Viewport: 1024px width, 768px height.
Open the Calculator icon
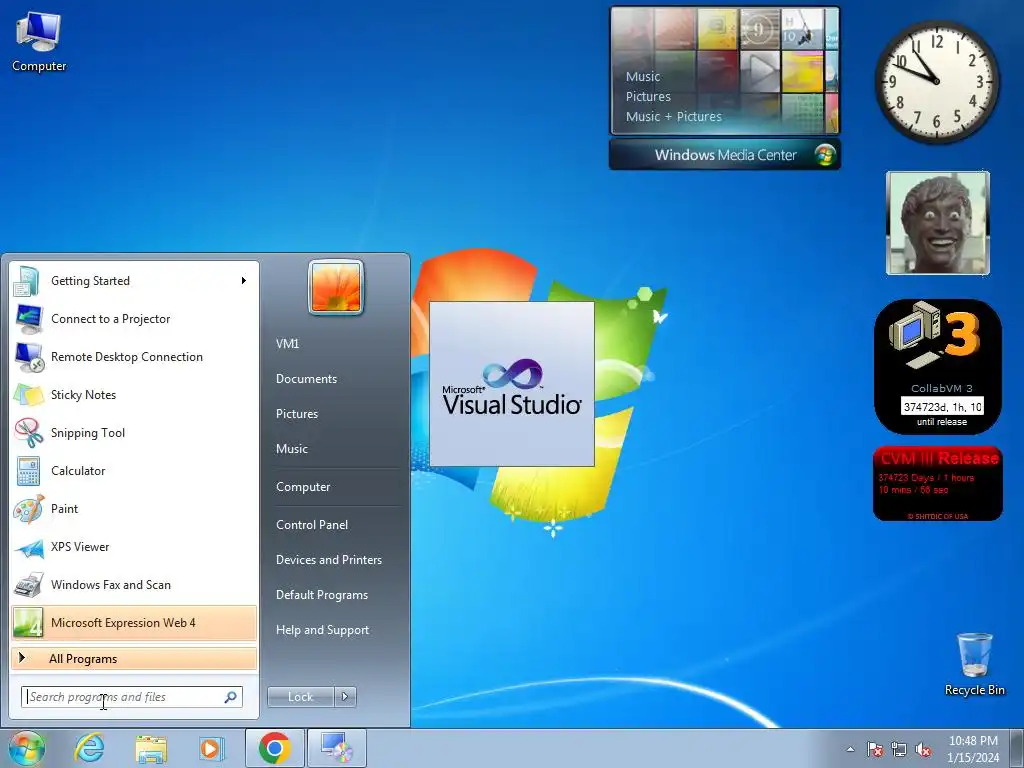pos(29,470)
